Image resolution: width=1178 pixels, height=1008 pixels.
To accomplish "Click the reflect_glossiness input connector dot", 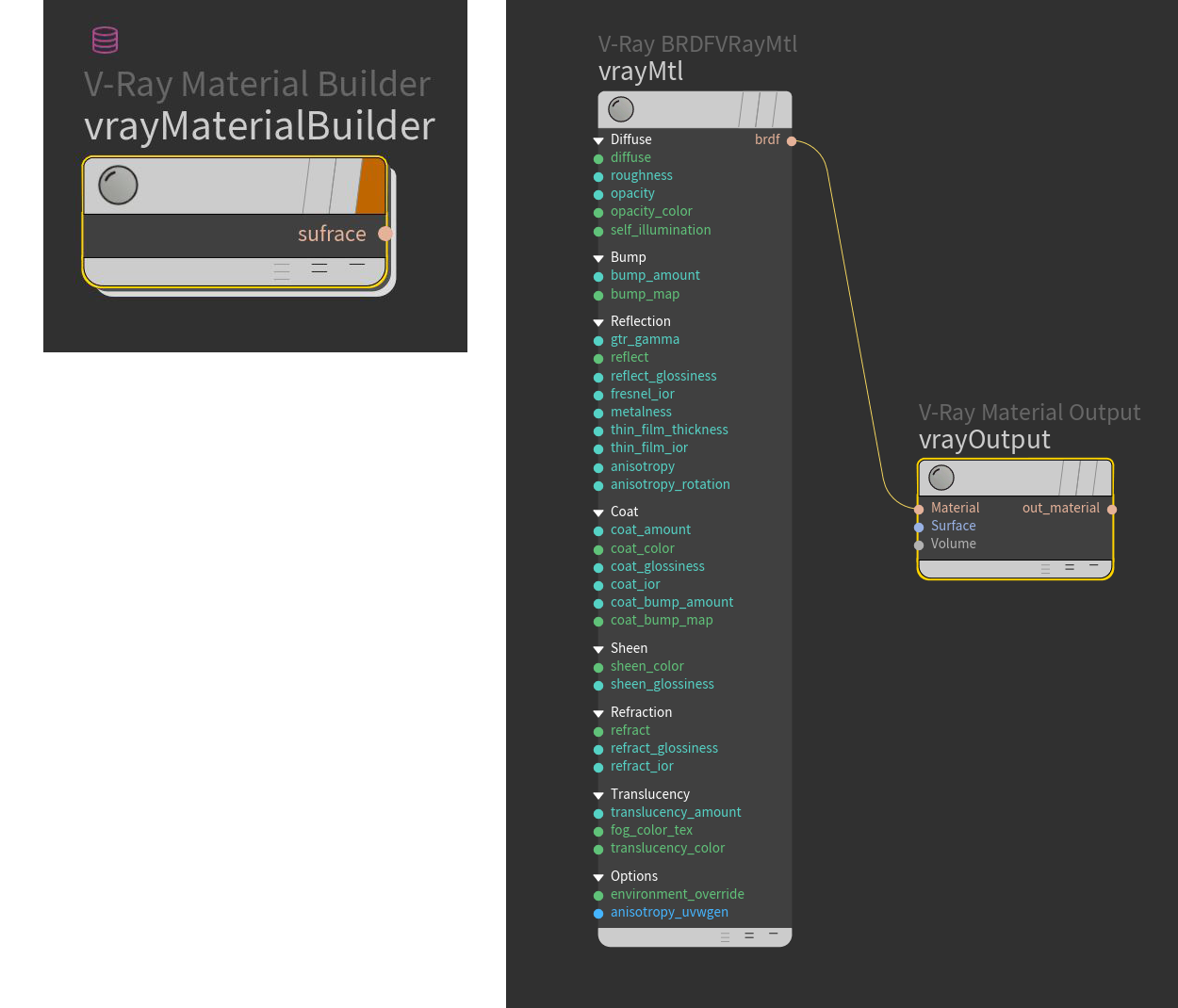I will [x=598, y=378].
